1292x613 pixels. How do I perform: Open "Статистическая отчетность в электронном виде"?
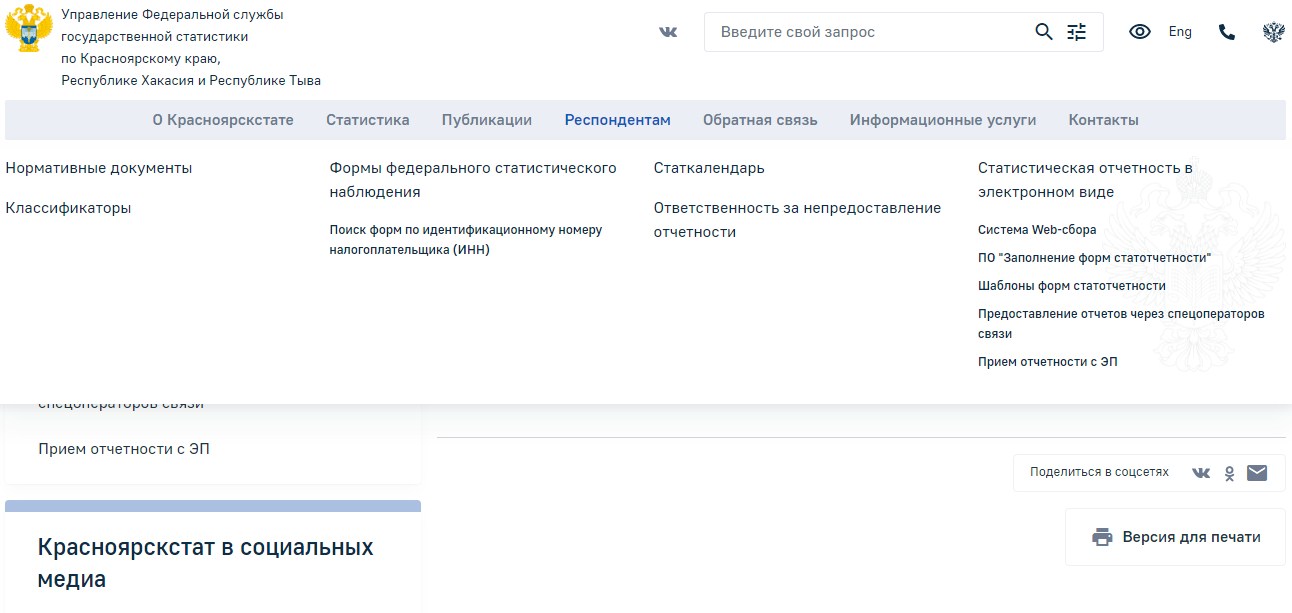click(x=1085, y=180)
